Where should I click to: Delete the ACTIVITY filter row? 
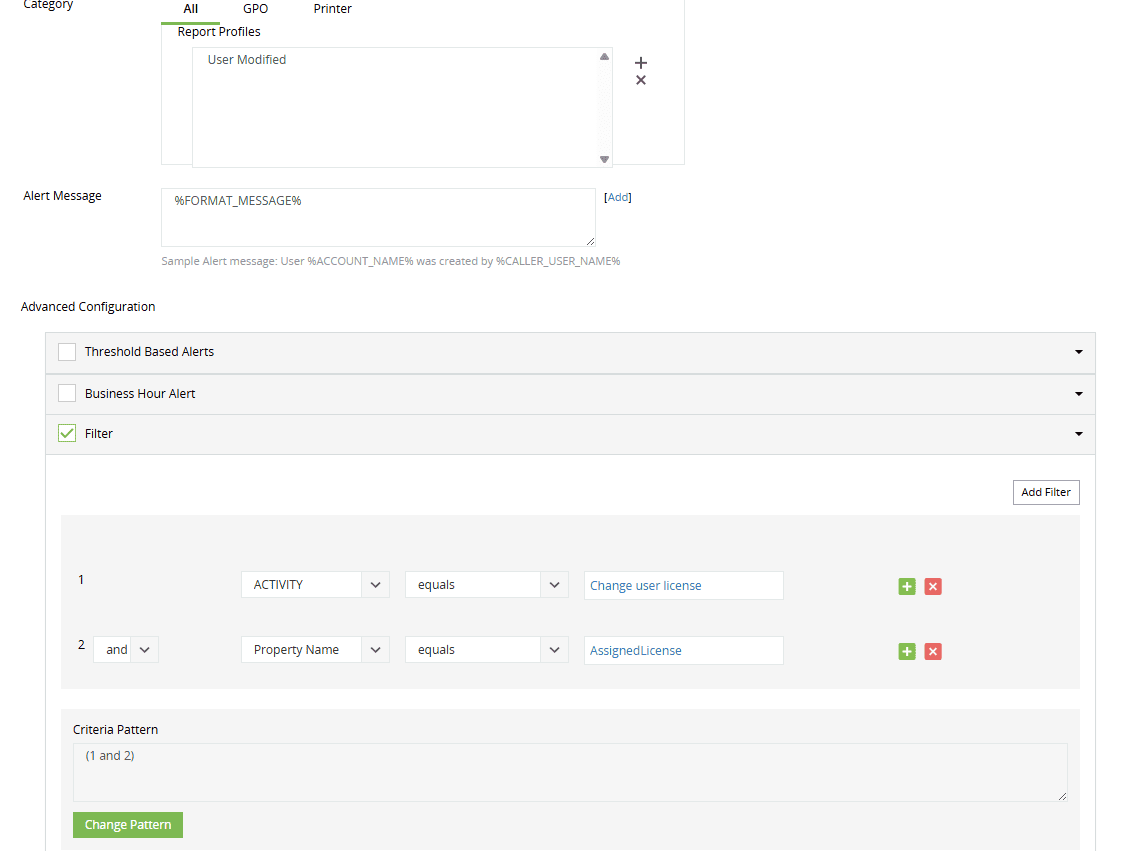[933, 586]
